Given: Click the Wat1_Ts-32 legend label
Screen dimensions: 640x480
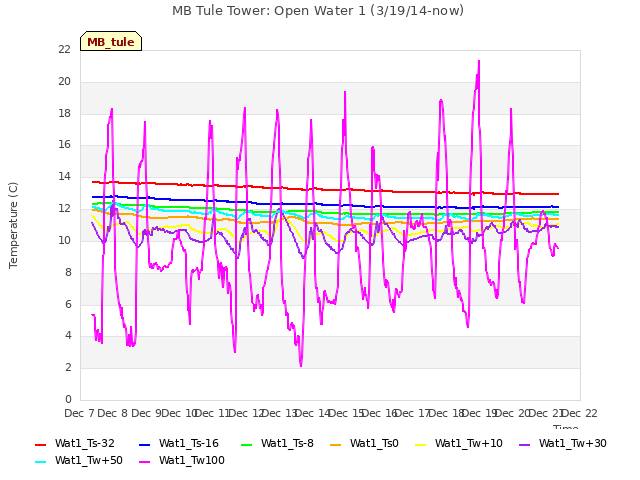Looking at the screenshot, I should pos(85,443).
